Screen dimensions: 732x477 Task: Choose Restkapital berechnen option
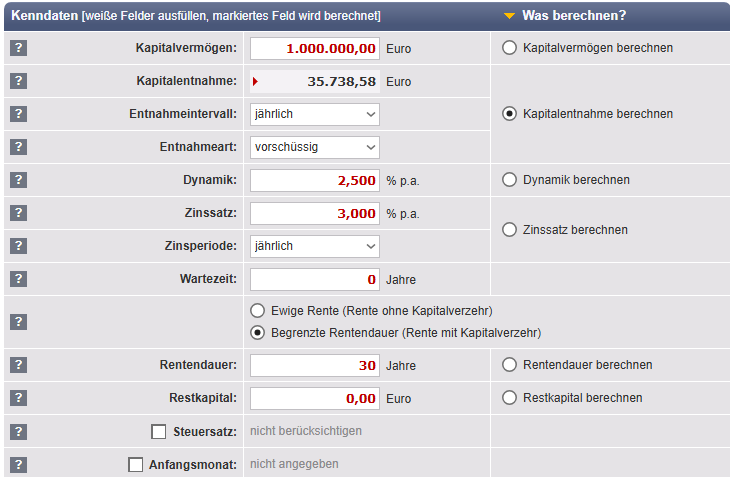(x=509, y=398)
